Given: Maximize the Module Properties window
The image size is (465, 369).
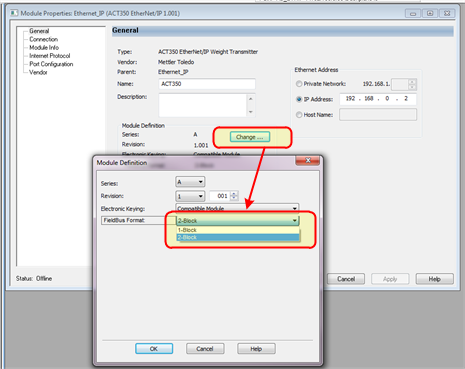Looking at the screenshot, I should click(430, 14).
